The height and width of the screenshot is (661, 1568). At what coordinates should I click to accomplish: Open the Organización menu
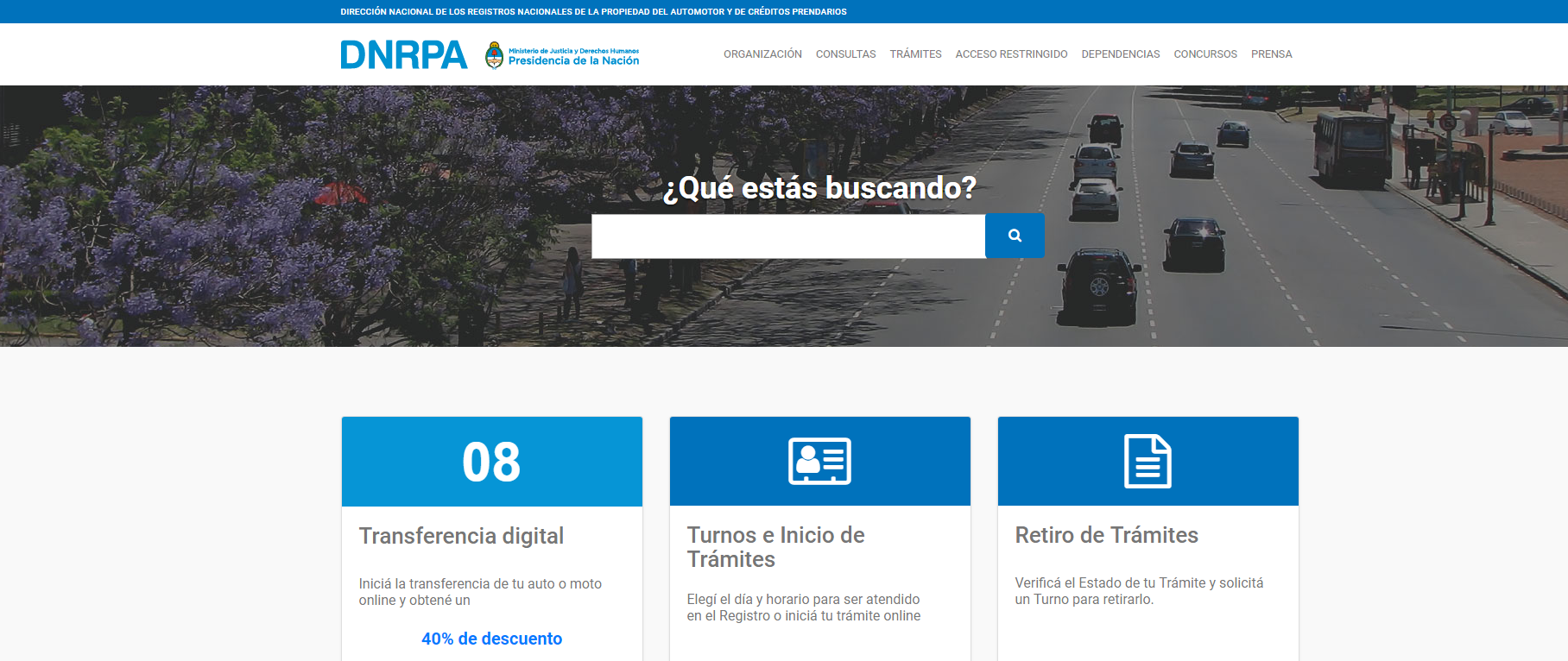click(762, 54)
